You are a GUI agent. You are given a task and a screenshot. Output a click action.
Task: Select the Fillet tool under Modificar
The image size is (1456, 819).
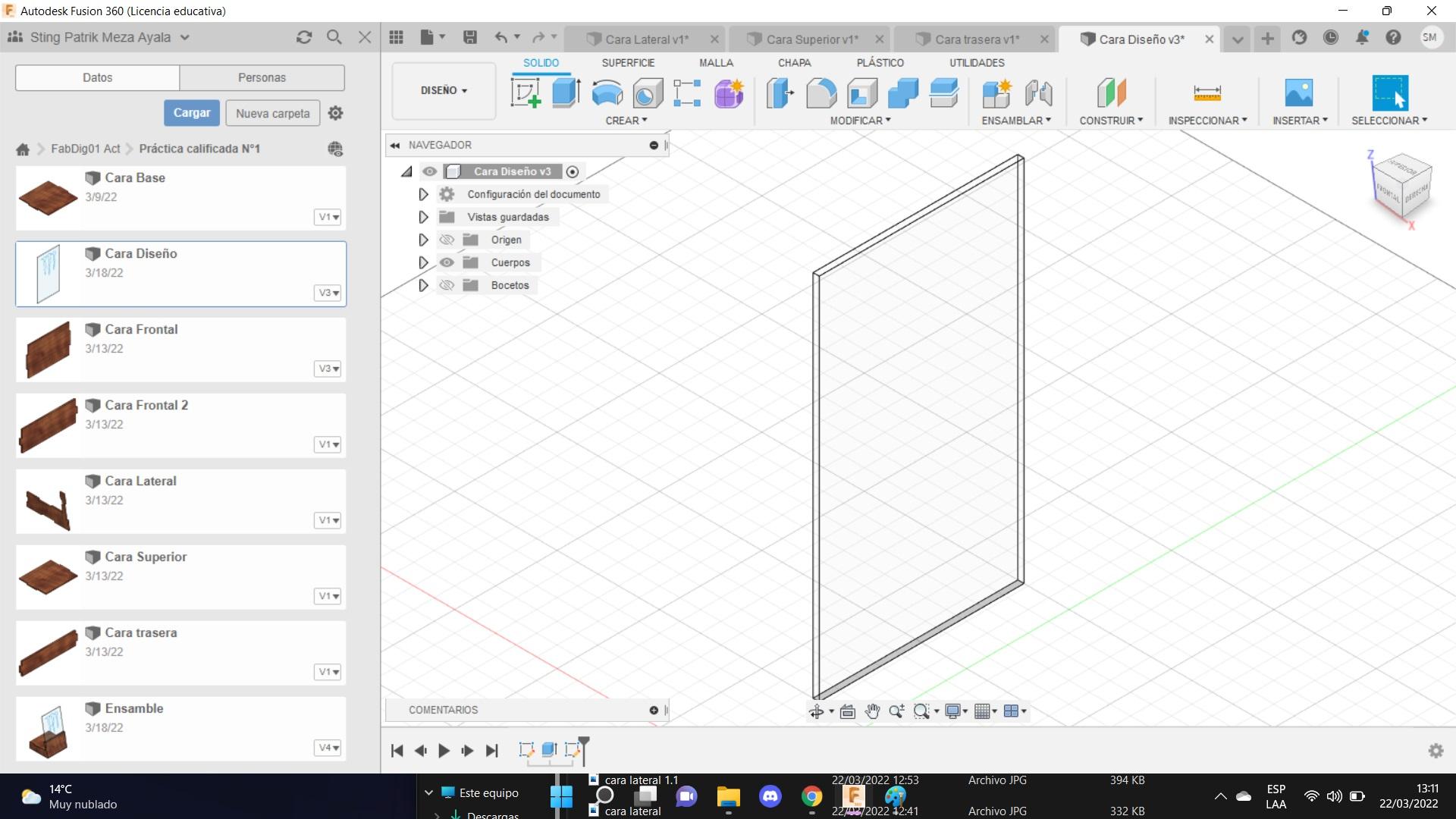pyautogui.click(x=821, y=93)
